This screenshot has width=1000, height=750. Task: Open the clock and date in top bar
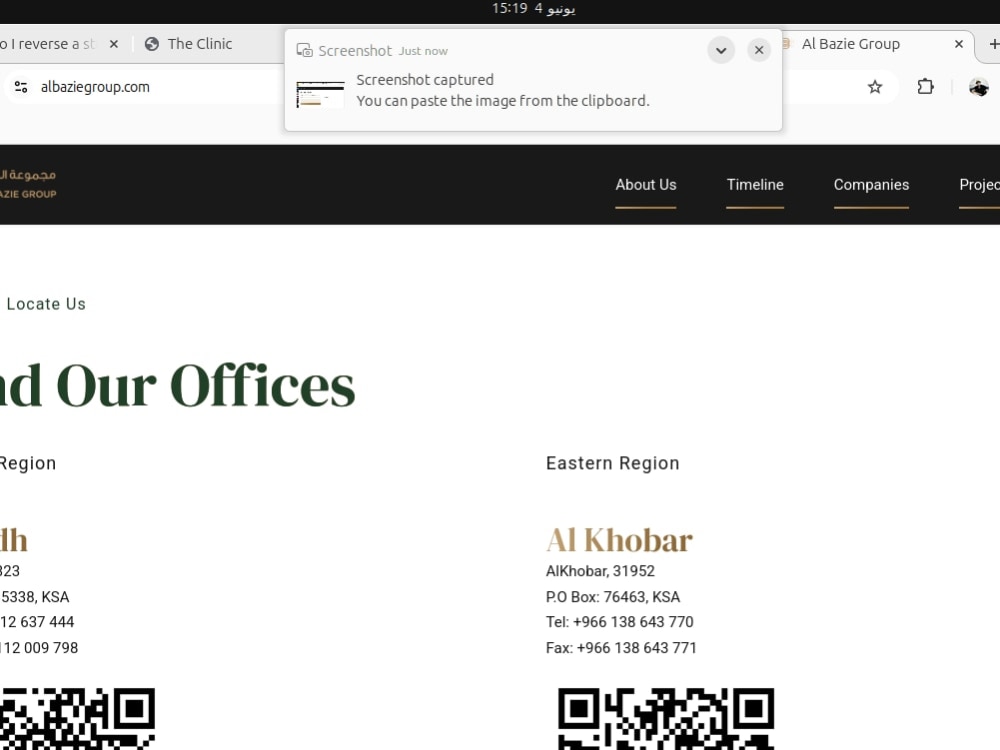533,8
